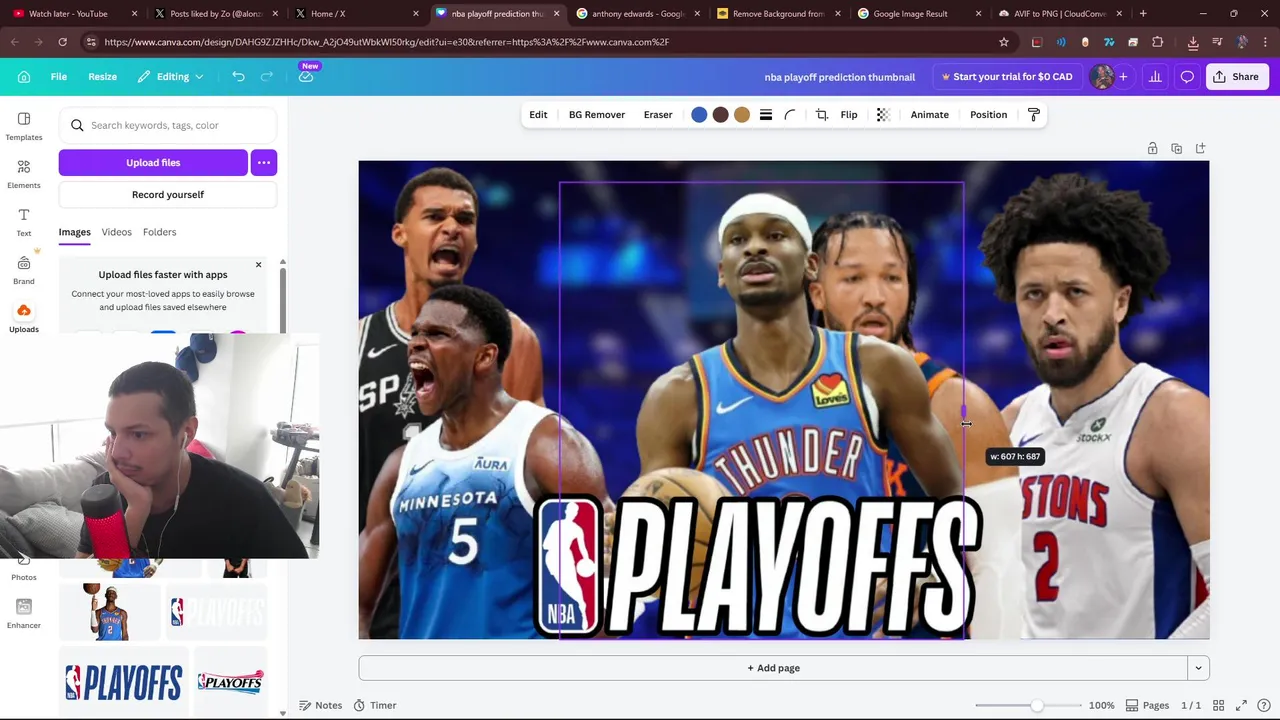Click the Copy style paint roller icon
This screenshot has width=1280, height=720.
coord(1034,115)
